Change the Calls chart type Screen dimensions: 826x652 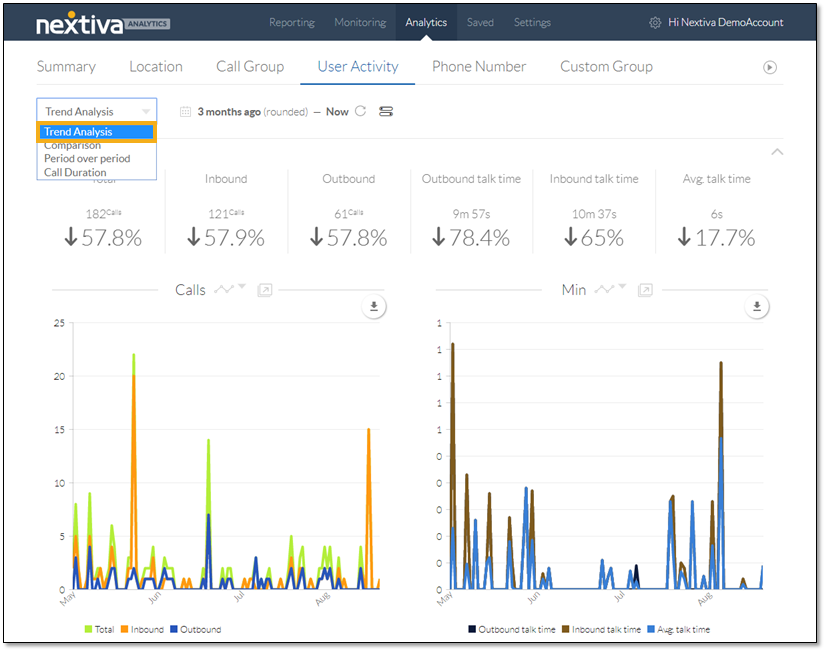click(230, 289)
